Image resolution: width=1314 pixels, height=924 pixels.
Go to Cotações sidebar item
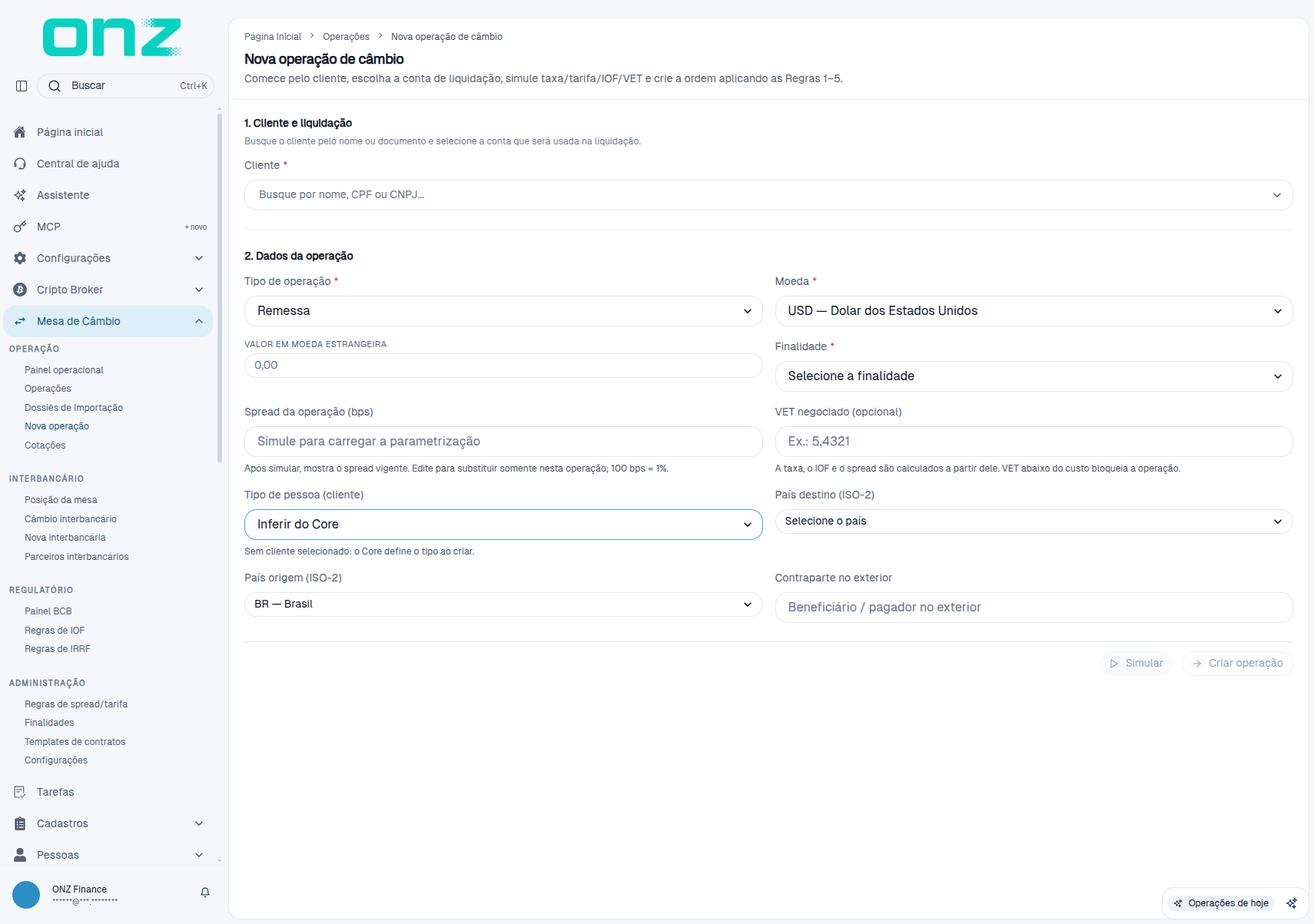point(45,445)
